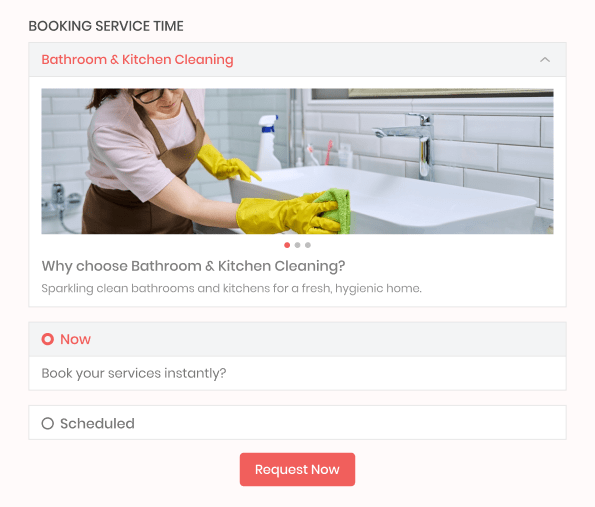
Task: Click the Now option label
Action: (x=75, y=339)
